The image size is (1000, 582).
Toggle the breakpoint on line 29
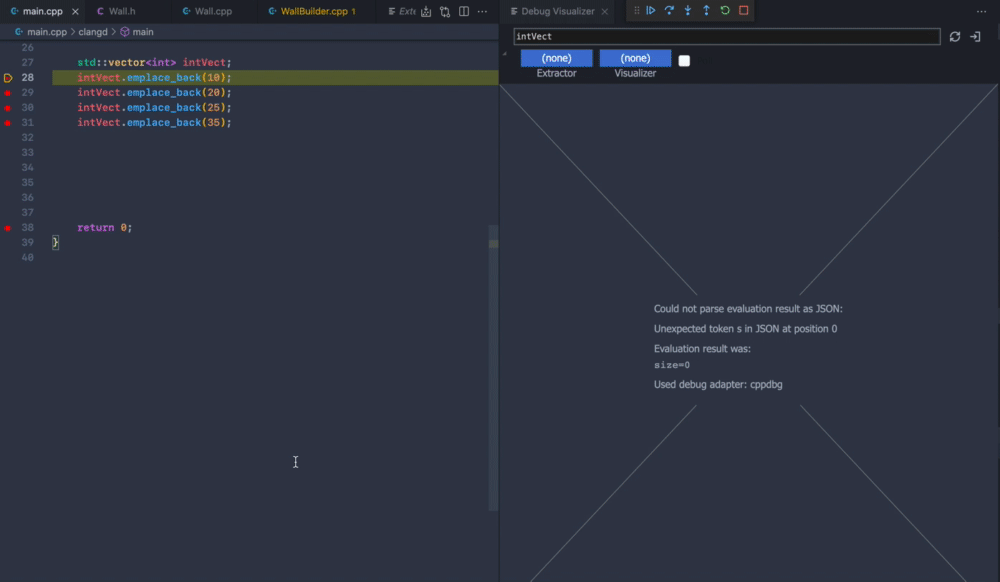click(x=9, y=92)
